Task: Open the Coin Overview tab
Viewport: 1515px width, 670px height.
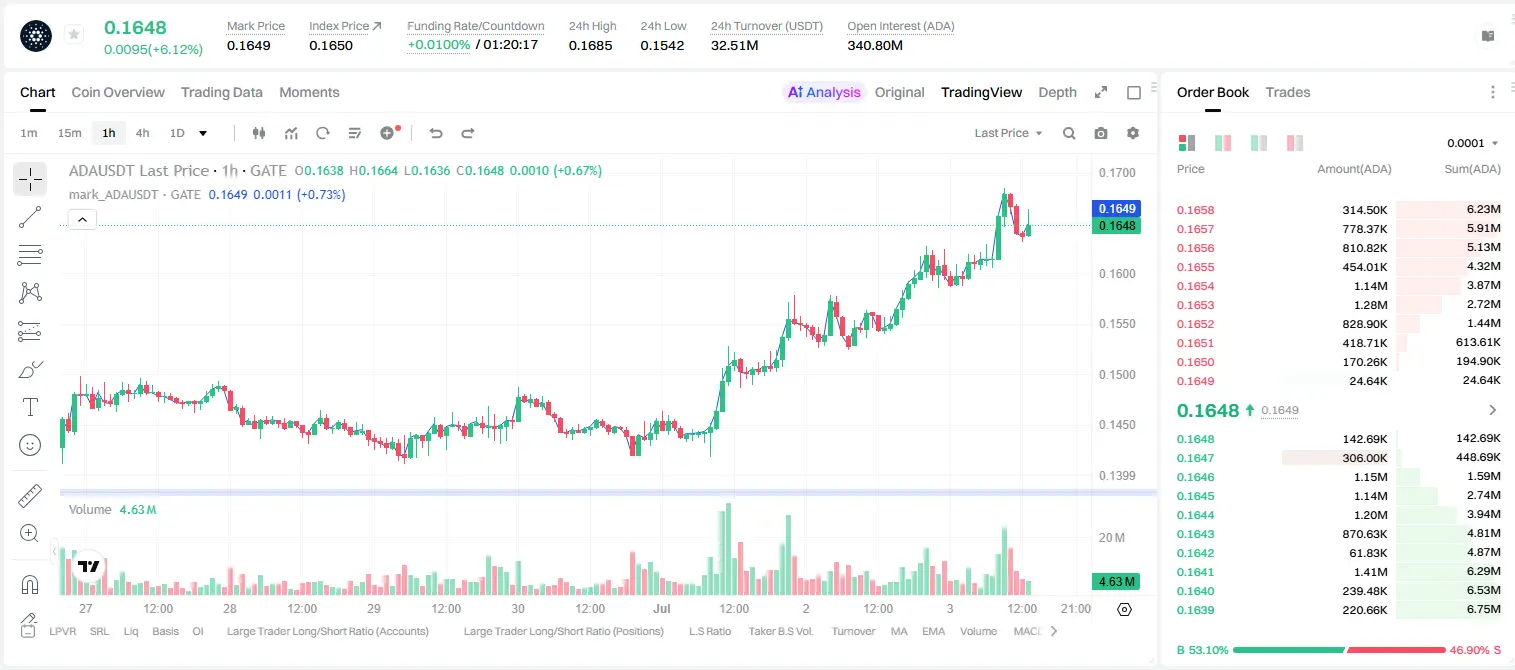Action: 118,92
